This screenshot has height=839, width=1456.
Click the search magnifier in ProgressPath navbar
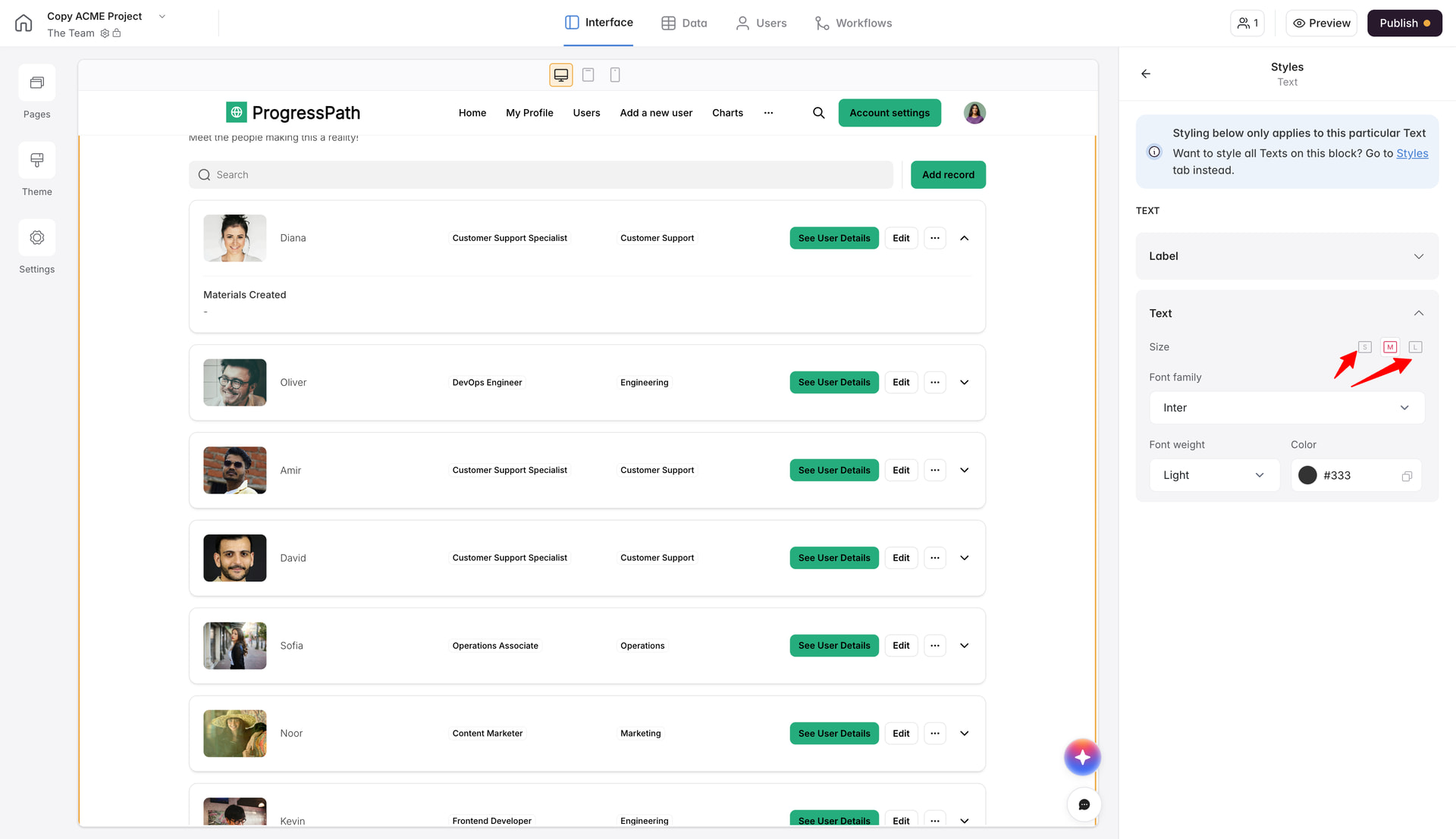818,113
